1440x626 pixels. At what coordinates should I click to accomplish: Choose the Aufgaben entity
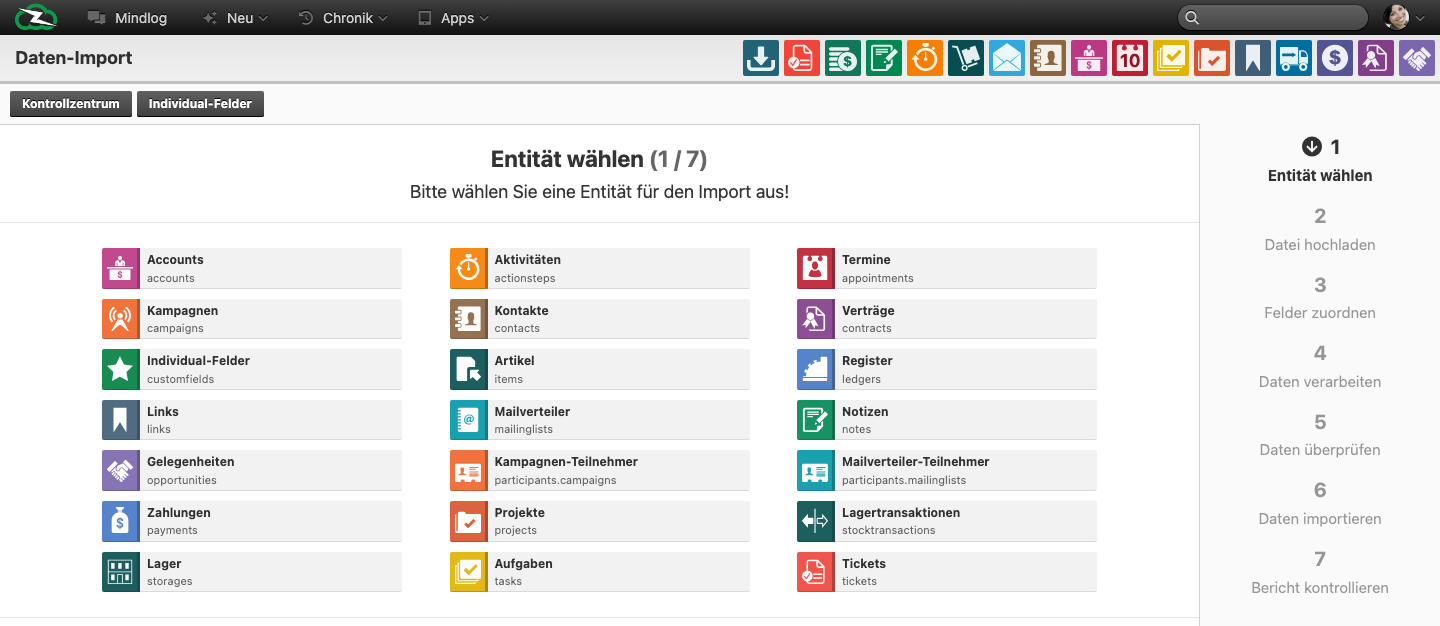(x=599, y=572)
